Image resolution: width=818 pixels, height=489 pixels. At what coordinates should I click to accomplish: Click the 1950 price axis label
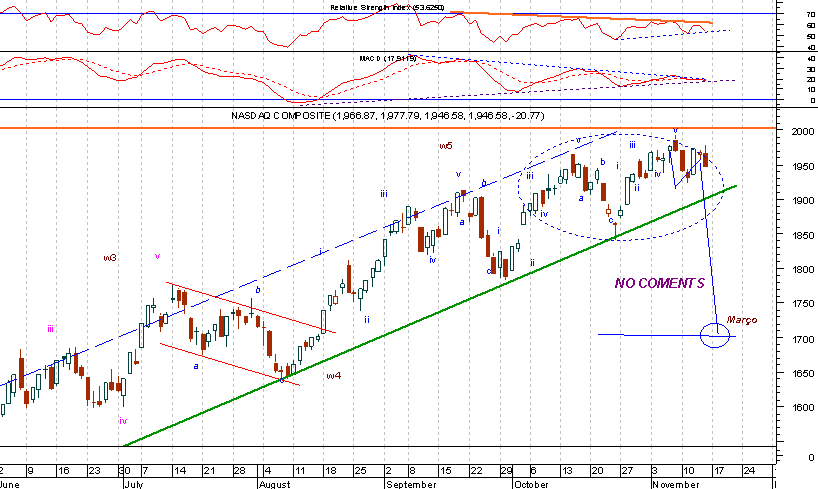802,166
